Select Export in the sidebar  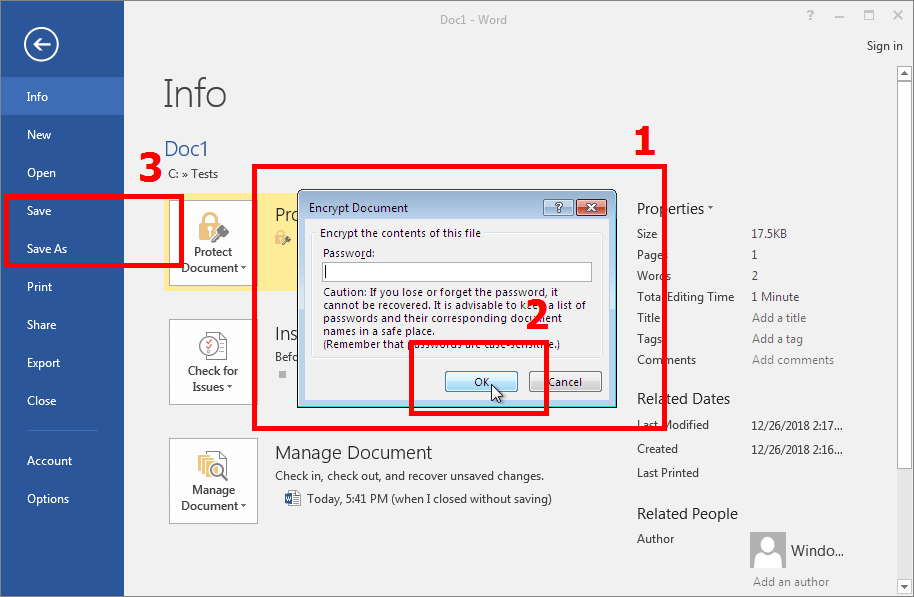pos(62,363)
